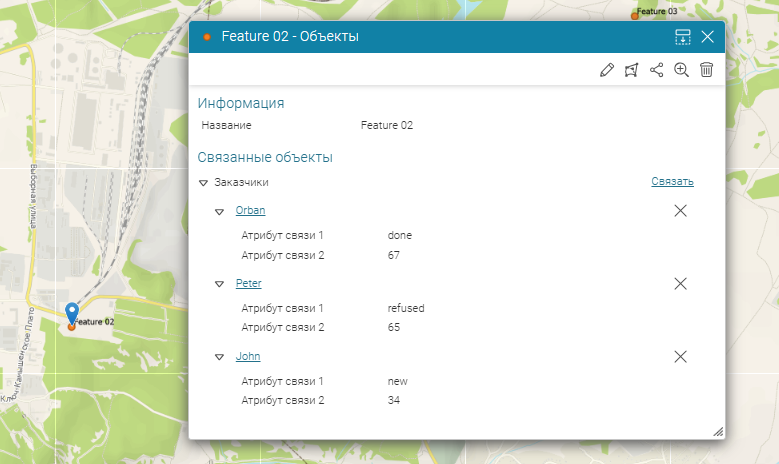Remove the Peter relation
The height and width of the screenshot is (464, 779).
(680, 284)
